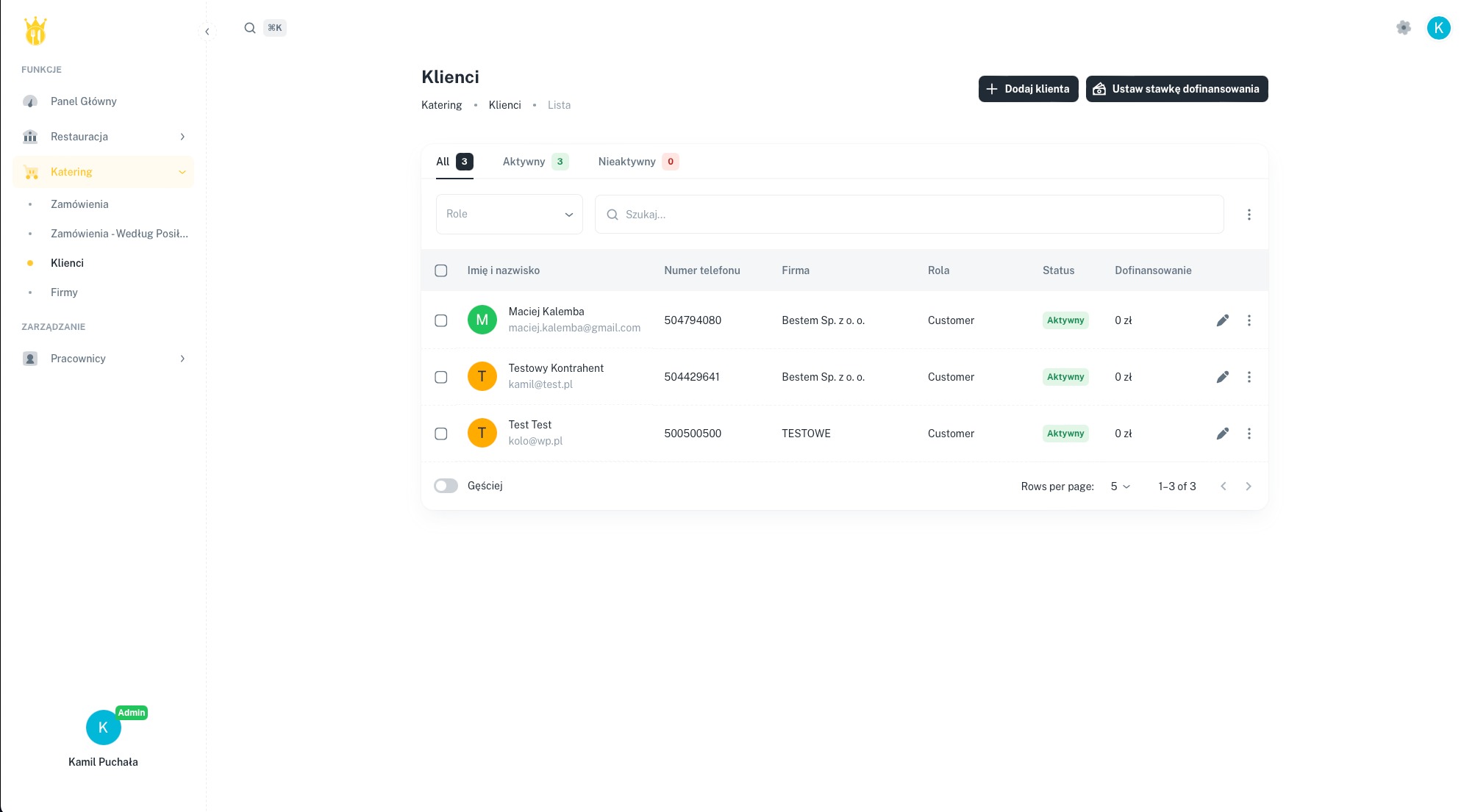Click Dodaj klienta button

1028,89
